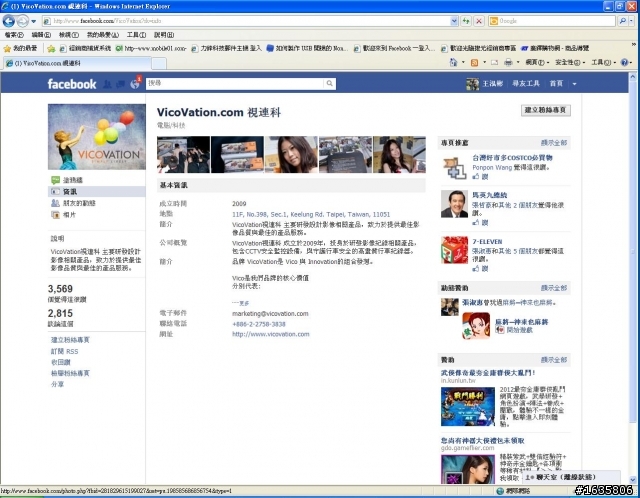Click the VicoVation balloon page cover image
This screenshot has height=498, width=640.
tap(97, 137)
